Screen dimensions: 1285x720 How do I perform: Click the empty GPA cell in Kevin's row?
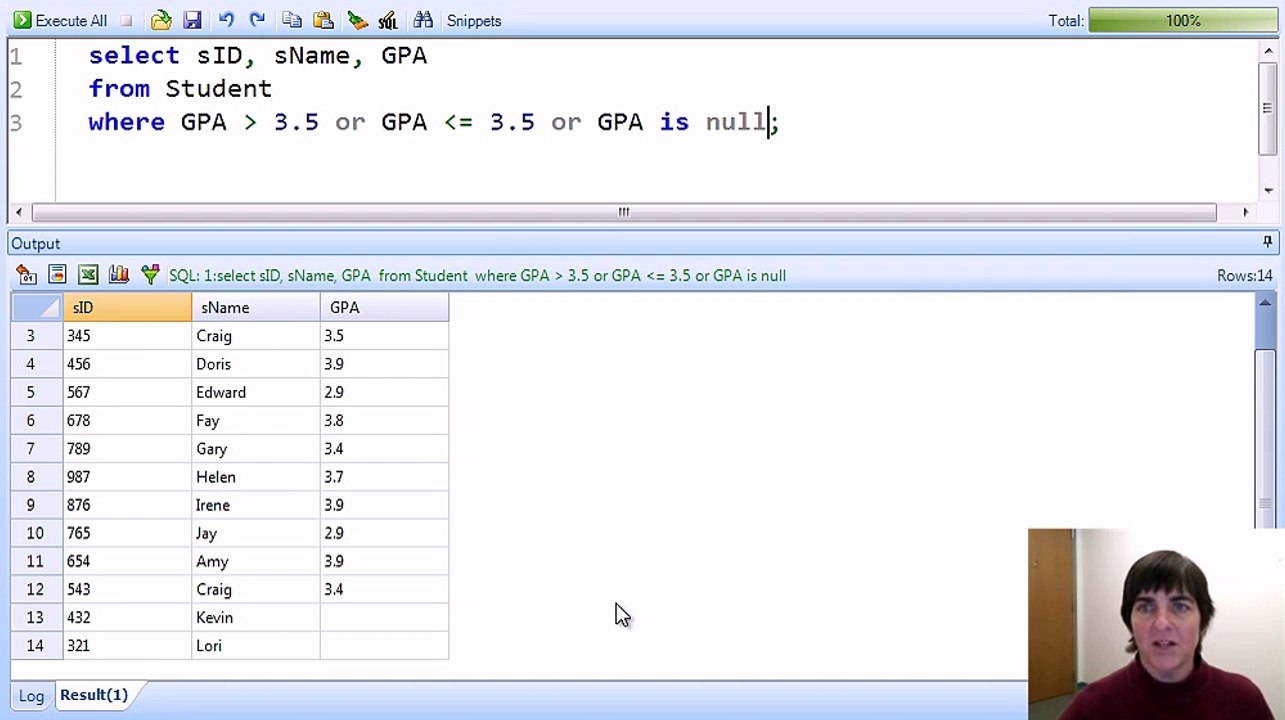tap(384, 617)
